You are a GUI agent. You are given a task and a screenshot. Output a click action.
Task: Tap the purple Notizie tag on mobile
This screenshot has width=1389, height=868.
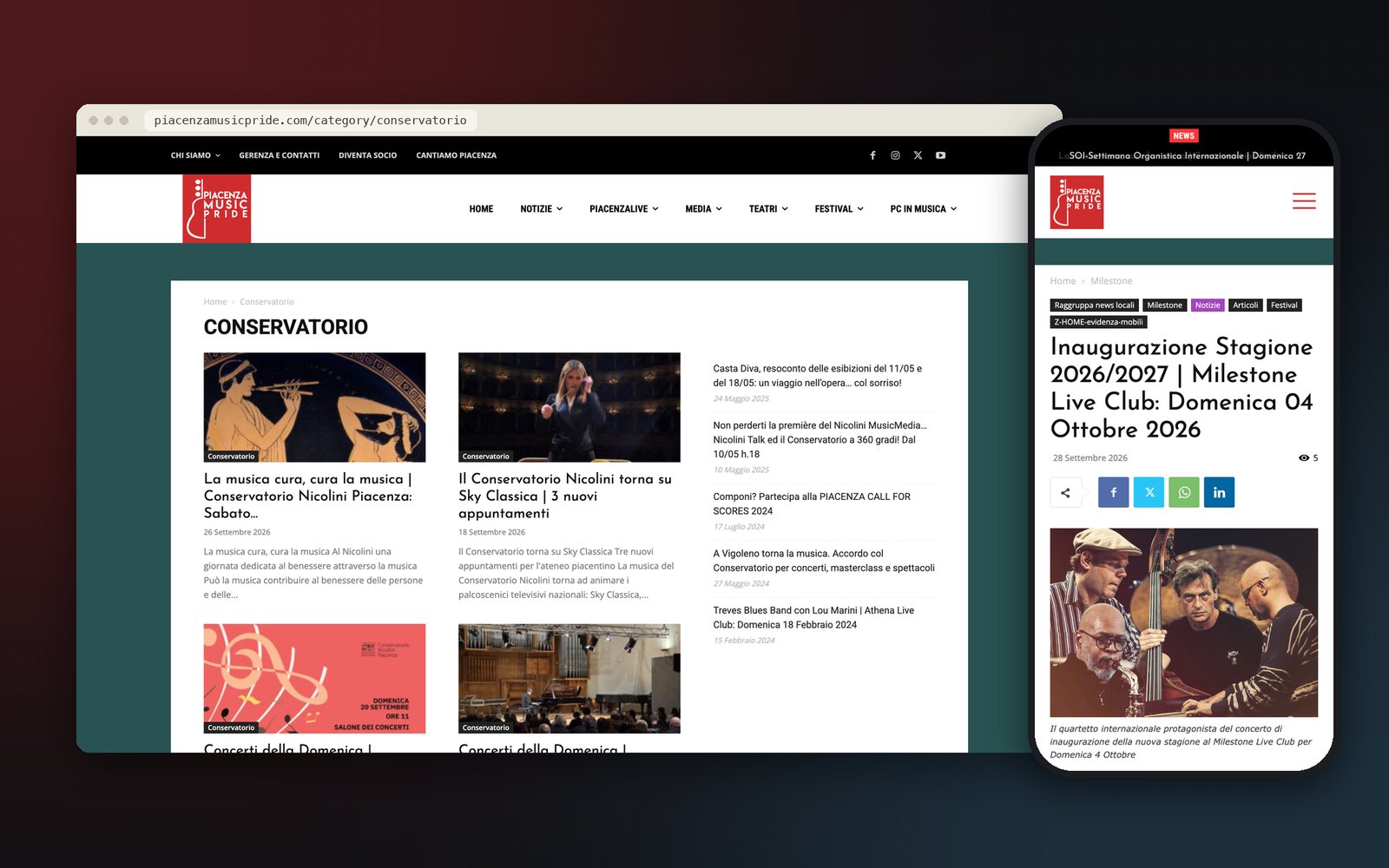(x=1208, y=306)
